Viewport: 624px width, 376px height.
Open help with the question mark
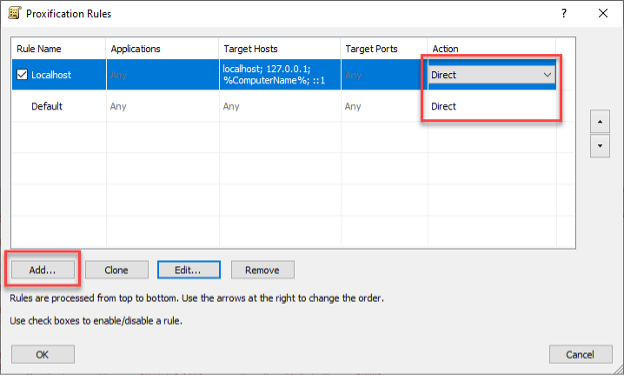click(x=564, y=13)
